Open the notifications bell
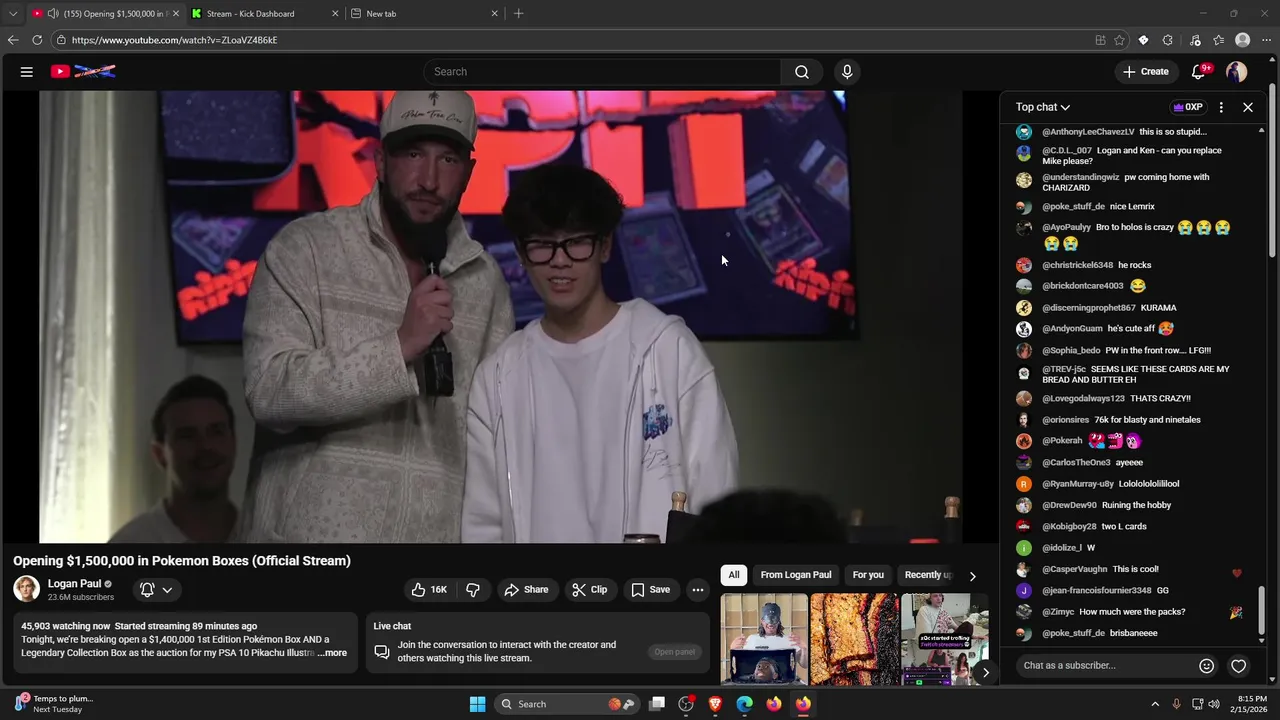 (x=1199, y=72)
